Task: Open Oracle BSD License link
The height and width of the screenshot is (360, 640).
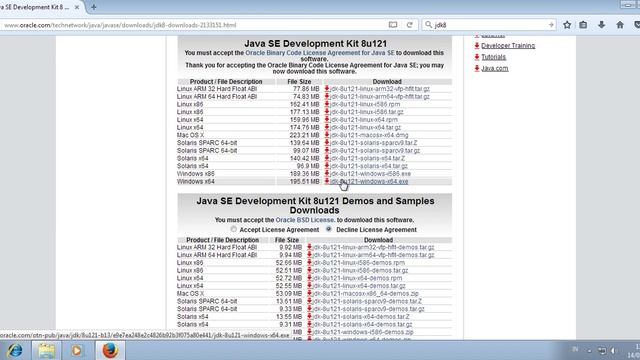Action: tap(305, 220)
